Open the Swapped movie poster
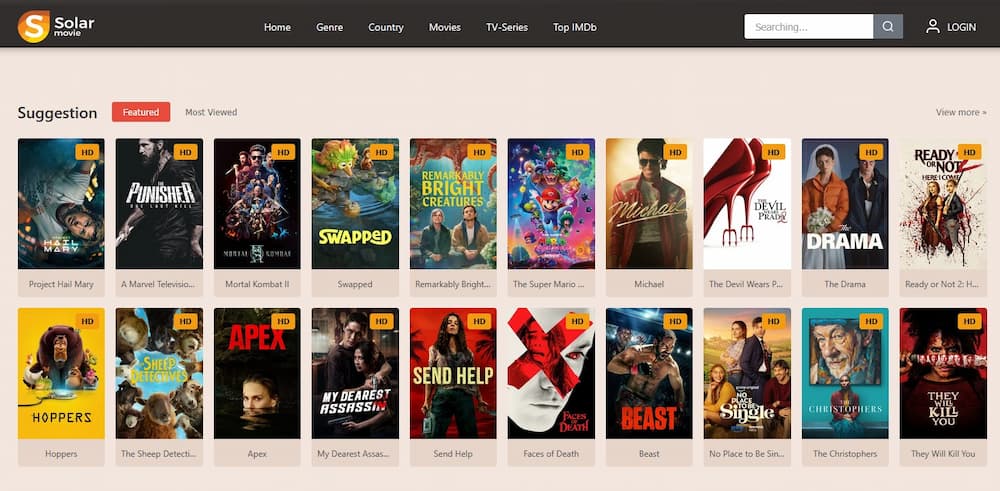This screenshot has height=491, width=1000. coord(355,203)
